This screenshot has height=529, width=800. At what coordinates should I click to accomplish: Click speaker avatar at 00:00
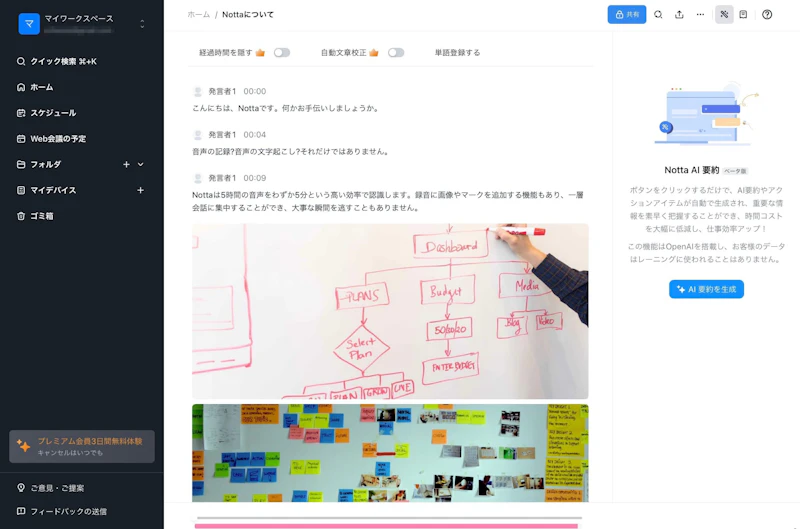point(198,91)
